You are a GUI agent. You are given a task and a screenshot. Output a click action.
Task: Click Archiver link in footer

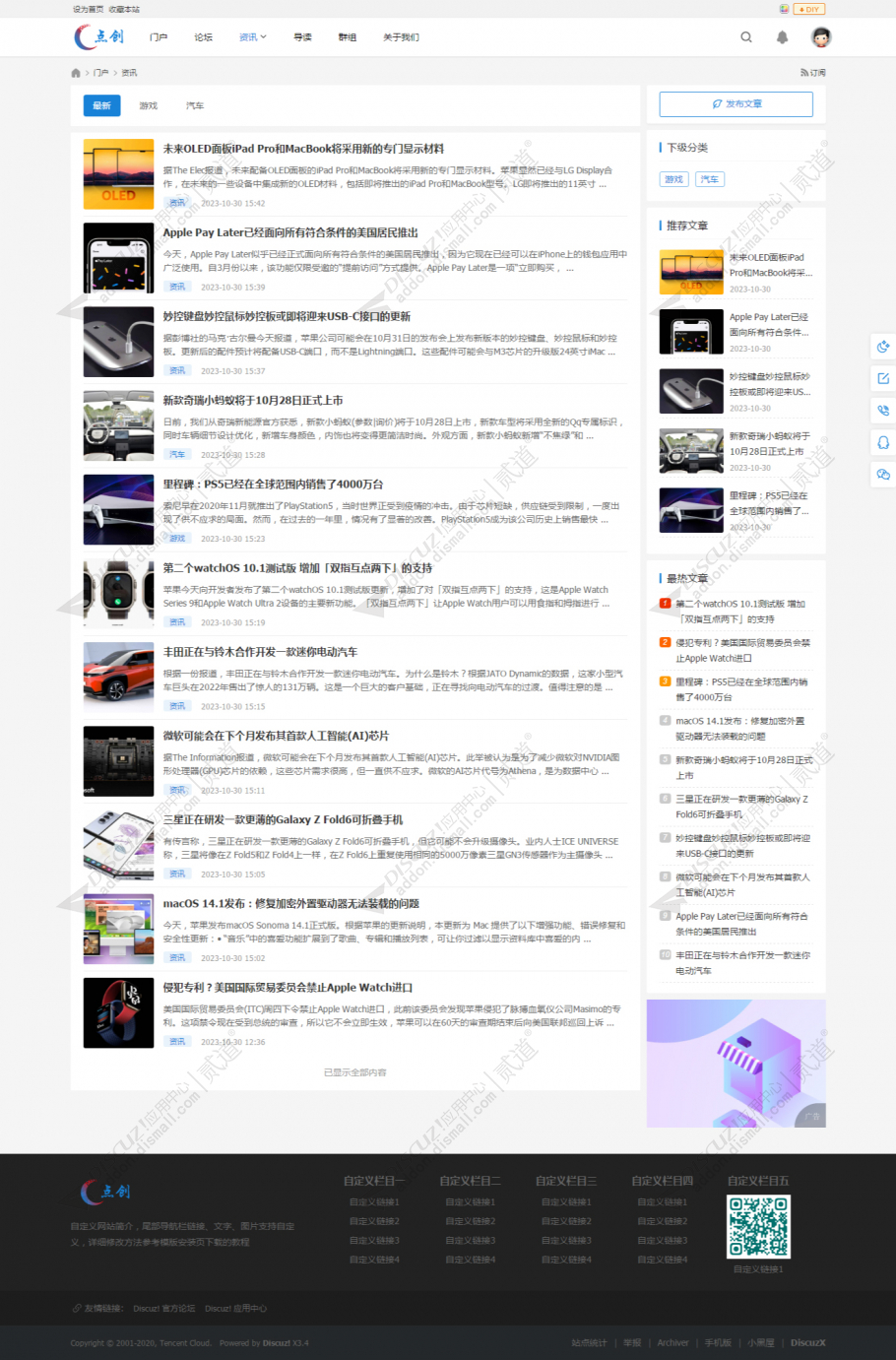[x=672, y=1343]
